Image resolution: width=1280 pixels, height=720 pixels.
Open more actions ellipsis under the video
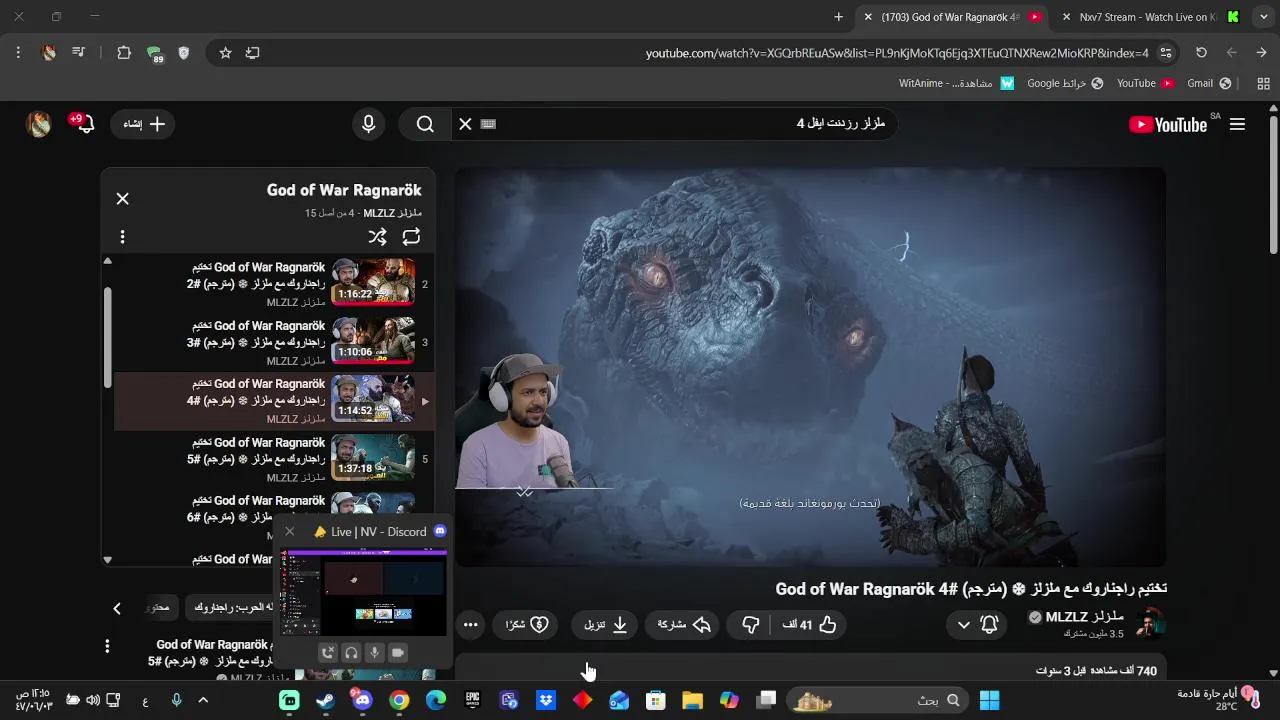click(x=470, y=624)
